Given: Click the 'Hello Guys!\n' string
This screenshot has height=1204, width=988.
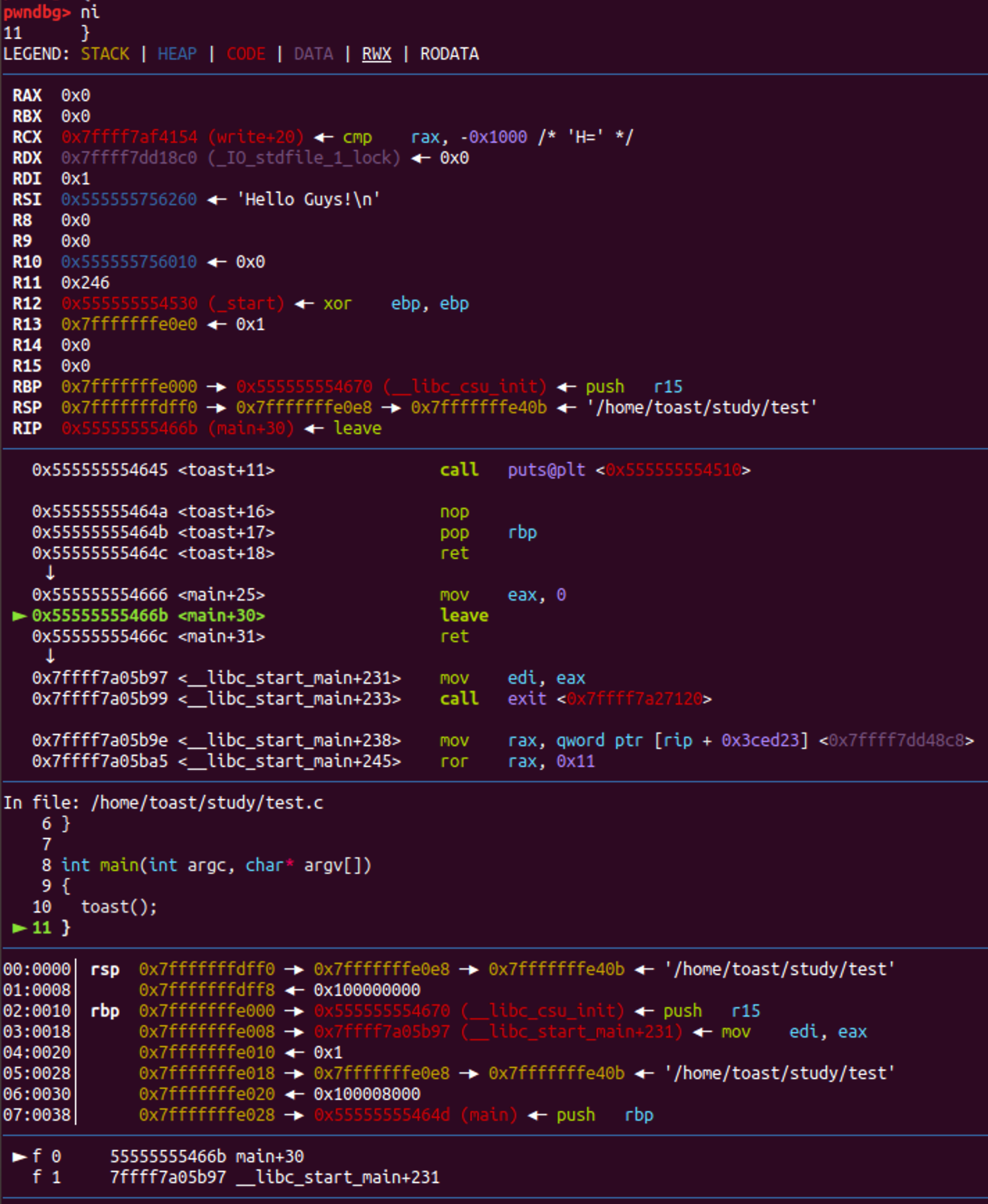Looking at the screenshot, I should 309,199.
